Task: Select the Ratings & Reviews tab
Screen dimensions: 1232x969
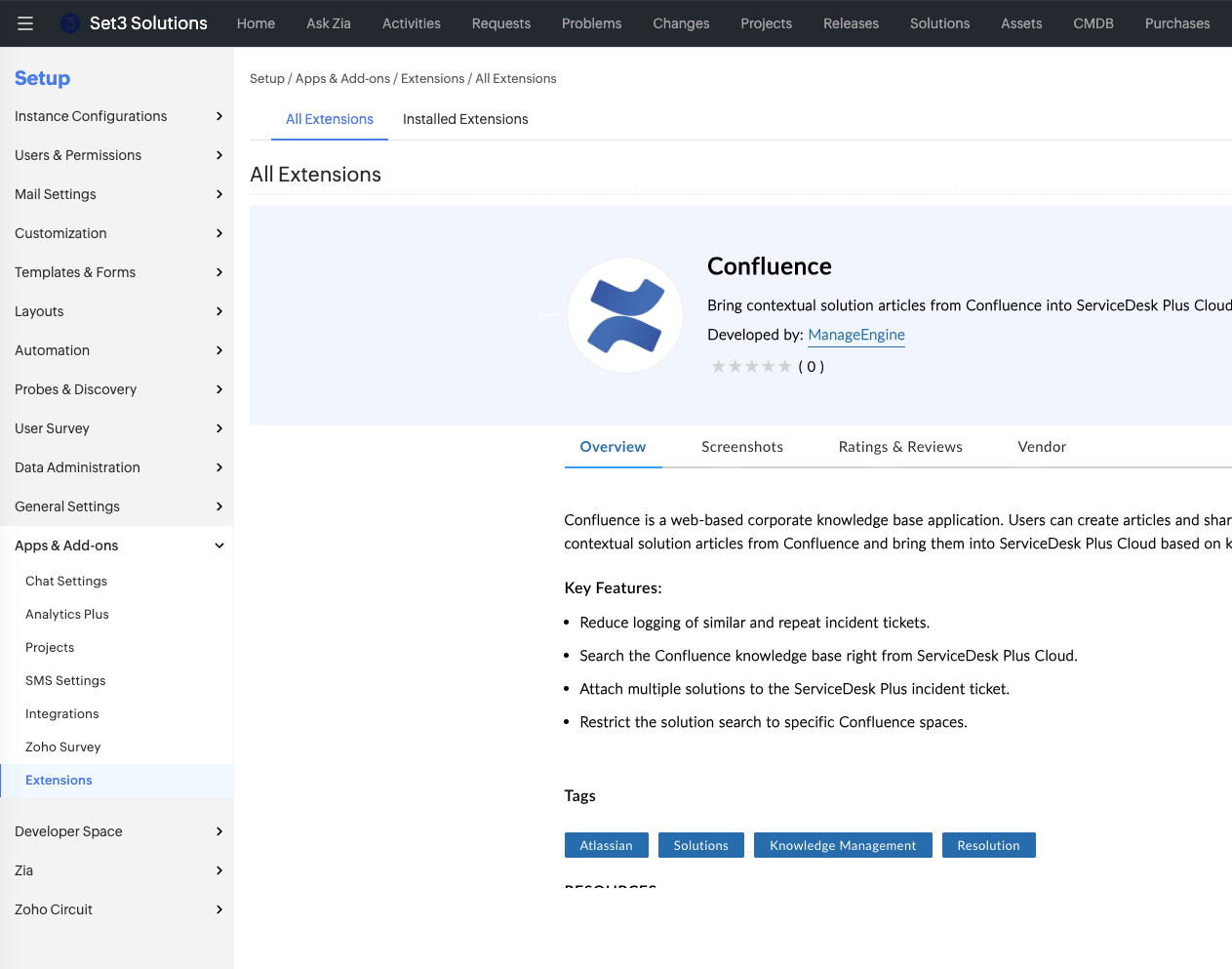Action: coord(900,447)
